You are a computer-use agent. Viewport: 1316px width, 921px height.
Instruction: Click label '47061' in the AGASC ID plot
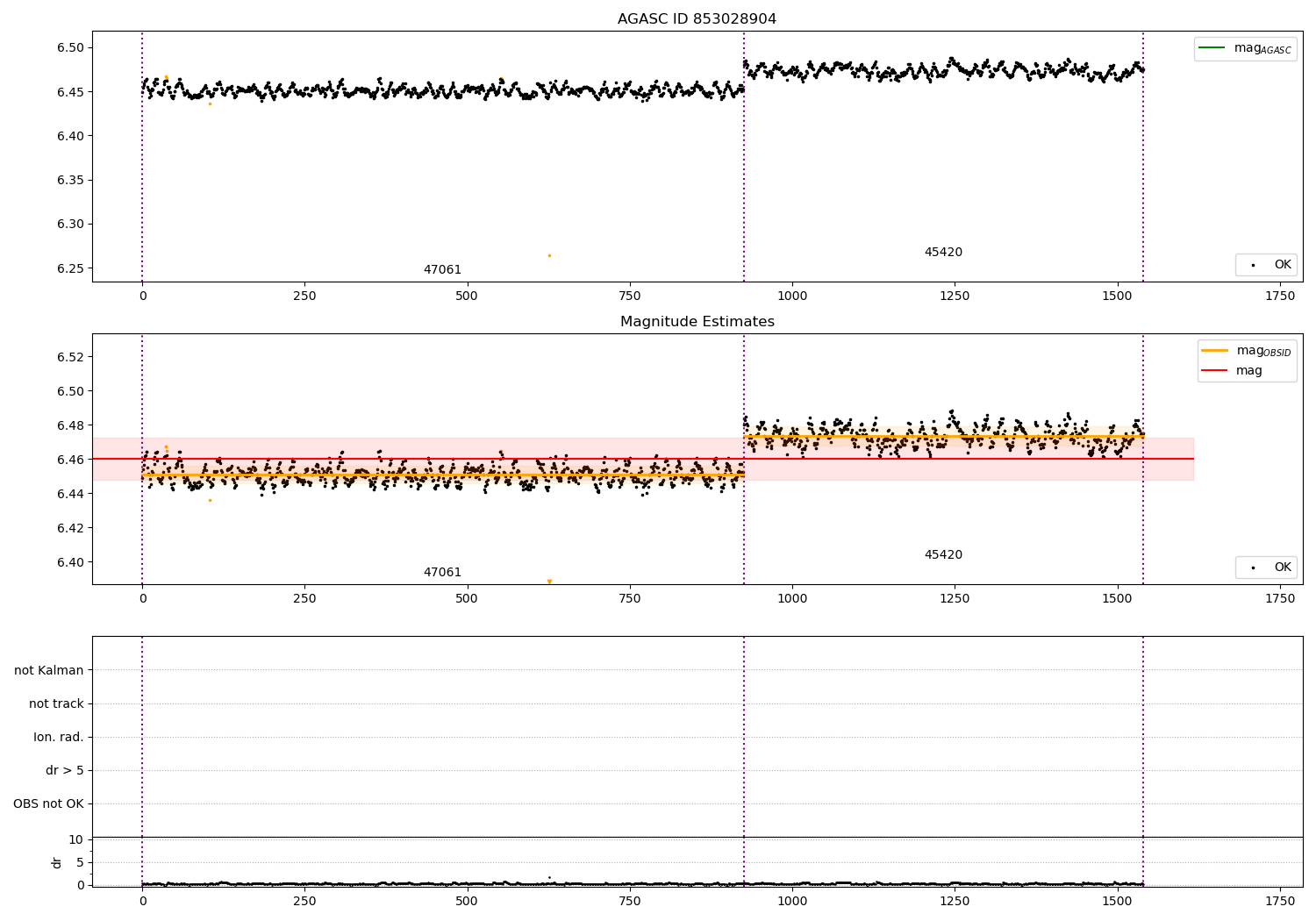(442, 270)
